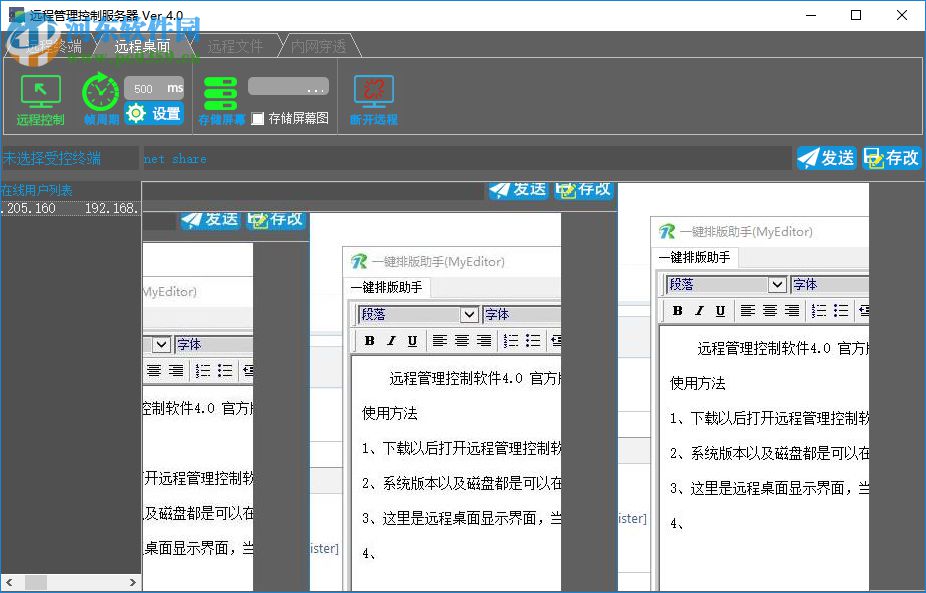
Task: Click the 未选择受控终端 status label
Action: (x=51, y=158)
